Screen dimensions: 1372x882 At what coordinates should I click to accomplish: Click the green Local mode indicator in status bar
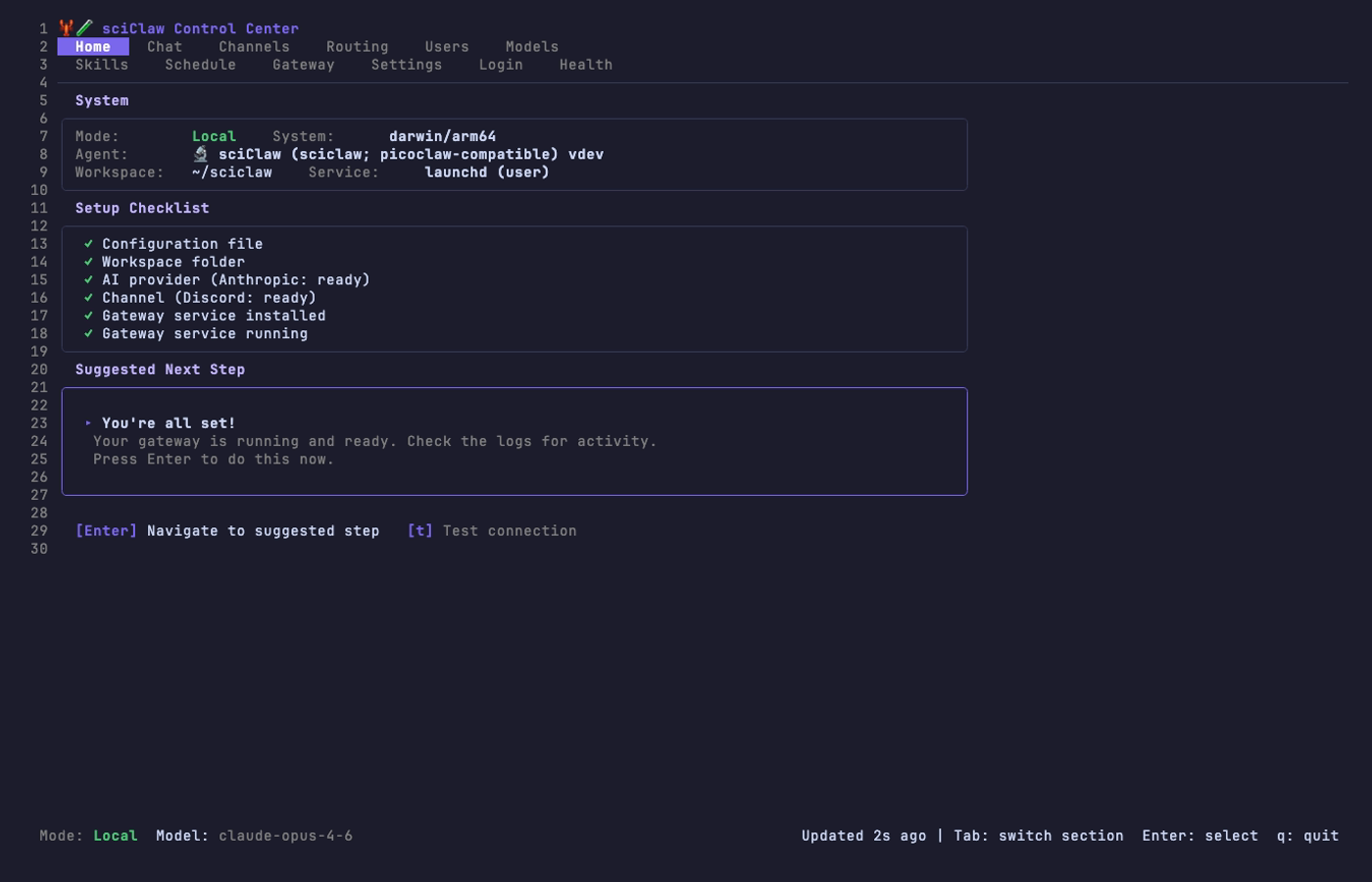[115, 836]
